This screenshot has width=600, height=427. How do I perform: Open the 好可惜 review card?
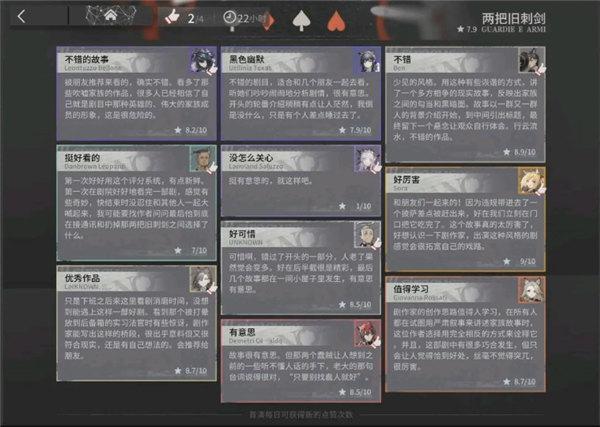tap(301, 267)
